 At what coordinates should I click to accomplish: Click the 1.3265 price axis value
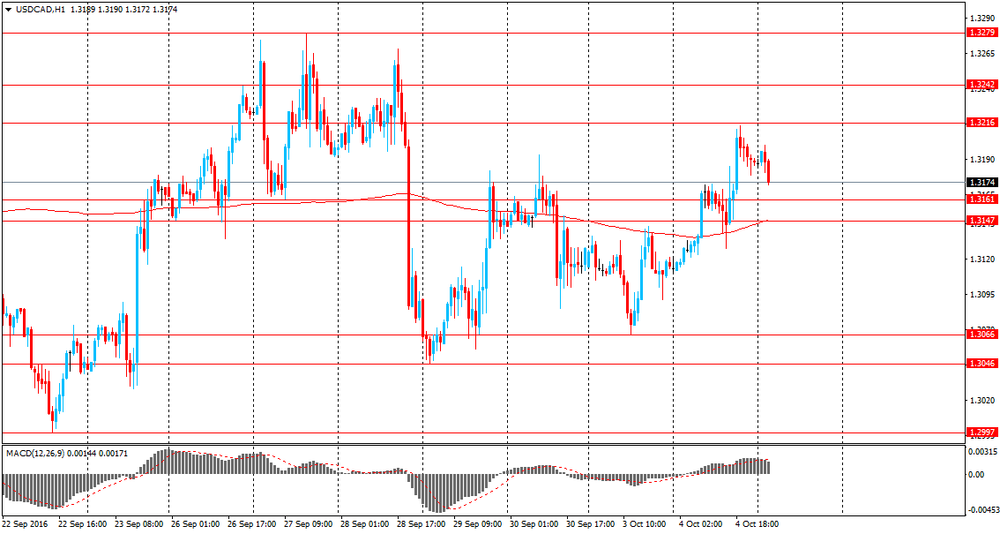point(982,54)
